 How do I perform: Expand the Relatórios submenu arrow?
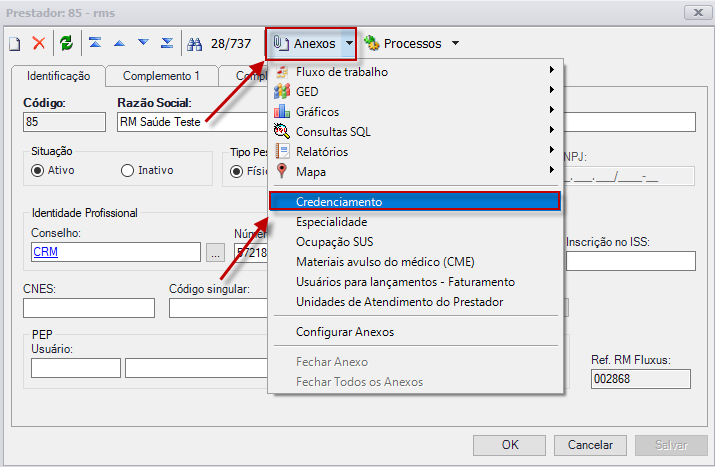pos(551,150)
